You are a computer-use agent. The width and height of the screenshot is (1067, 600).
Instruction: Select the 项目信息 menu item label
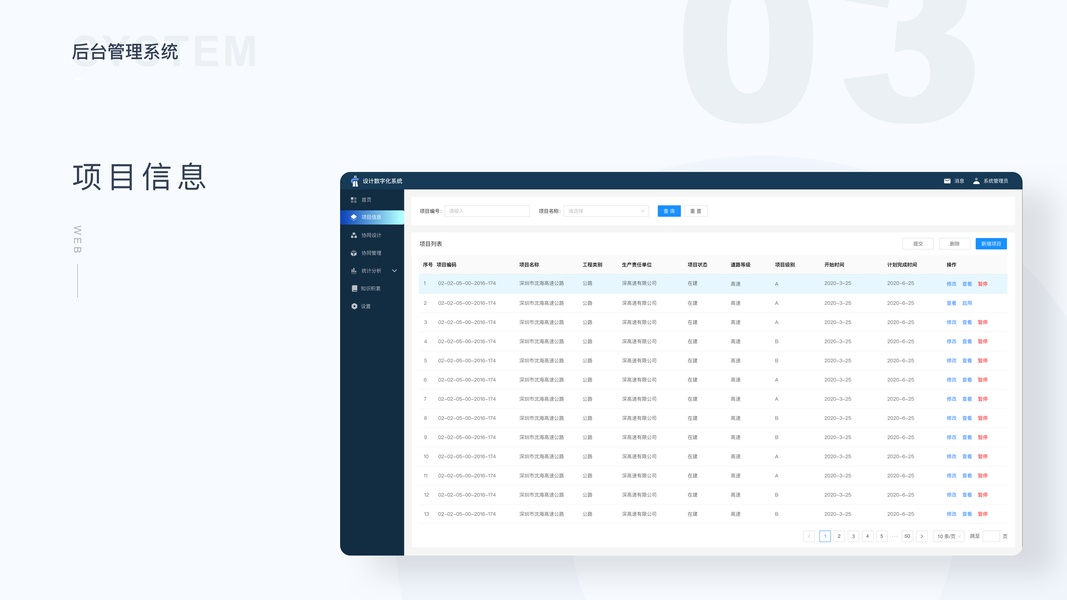[371, 217]
